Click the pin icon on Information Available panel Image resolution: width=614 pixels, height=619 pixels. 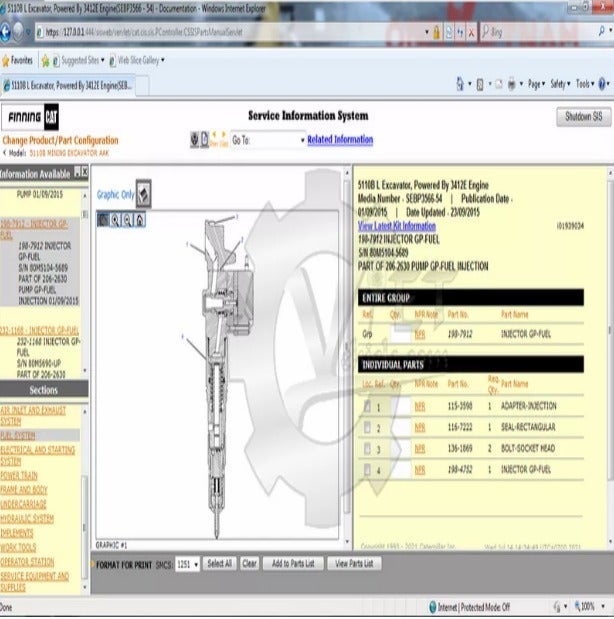point(77,172)
